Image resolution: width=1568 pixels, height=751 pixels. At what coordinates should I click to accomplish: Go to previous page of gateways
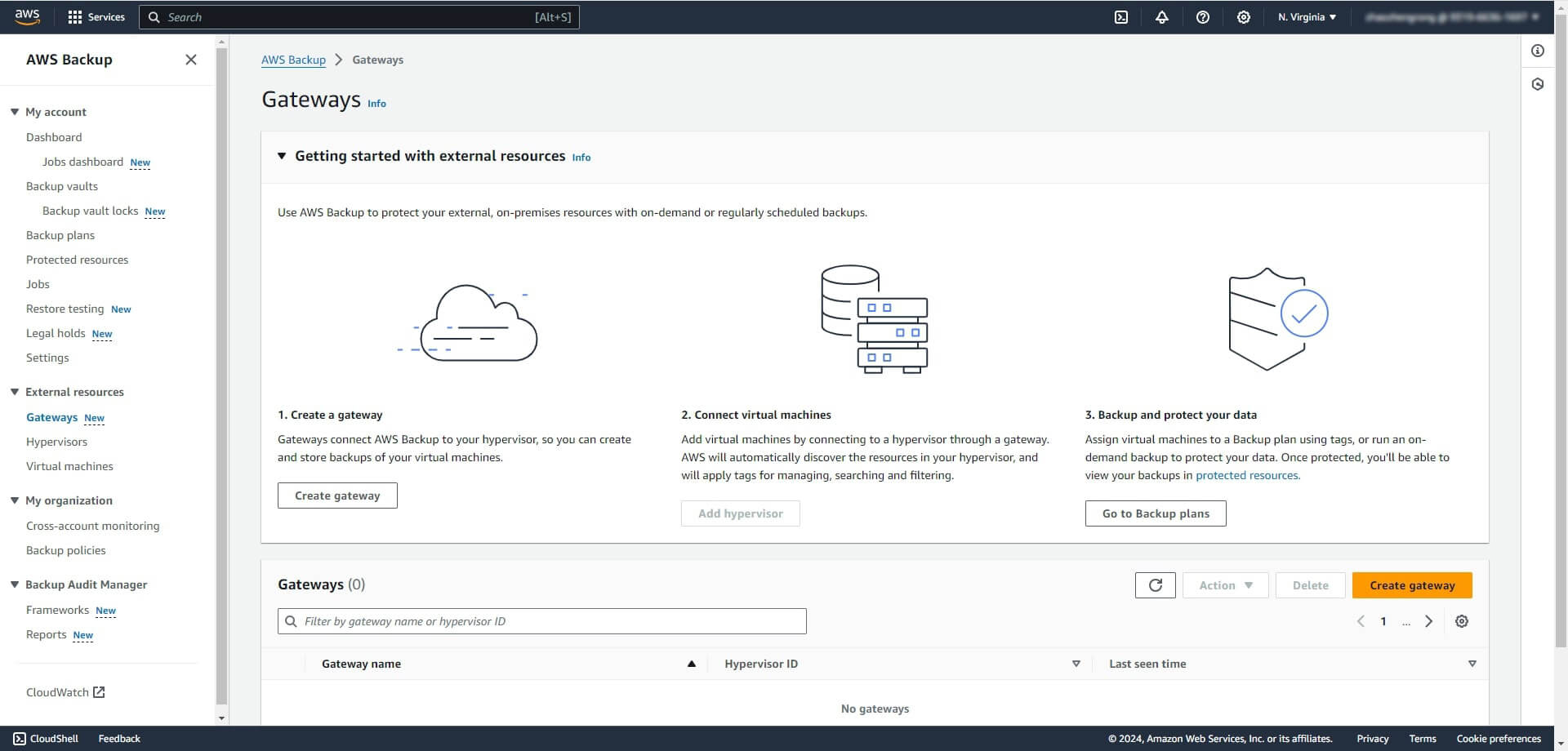pos(1361,621)
